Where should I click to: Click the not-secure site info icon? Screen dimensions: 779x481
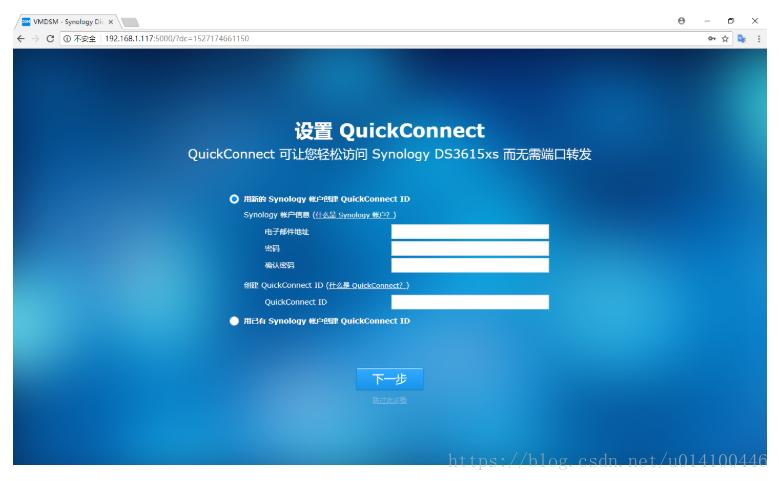click(x=67, y=39)
